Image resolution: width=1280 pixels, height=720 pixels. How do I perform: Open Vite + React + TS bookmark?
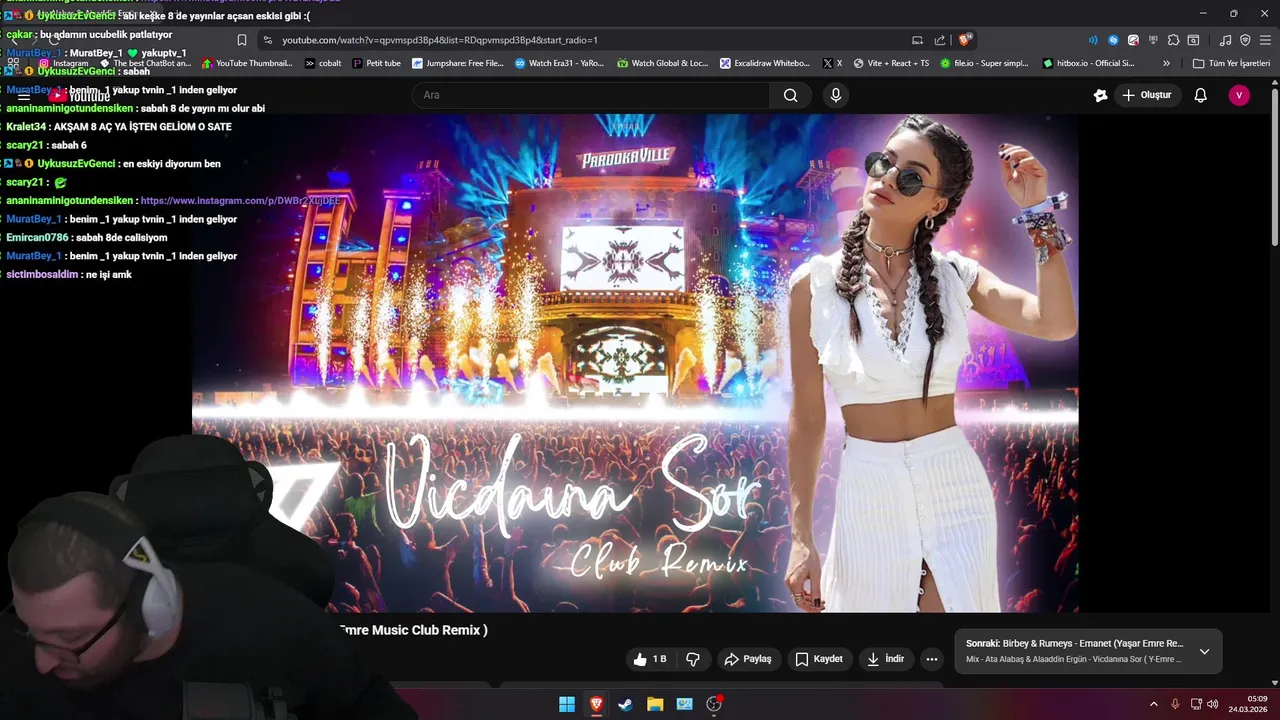pyautogui.click(x=891, y=63)
